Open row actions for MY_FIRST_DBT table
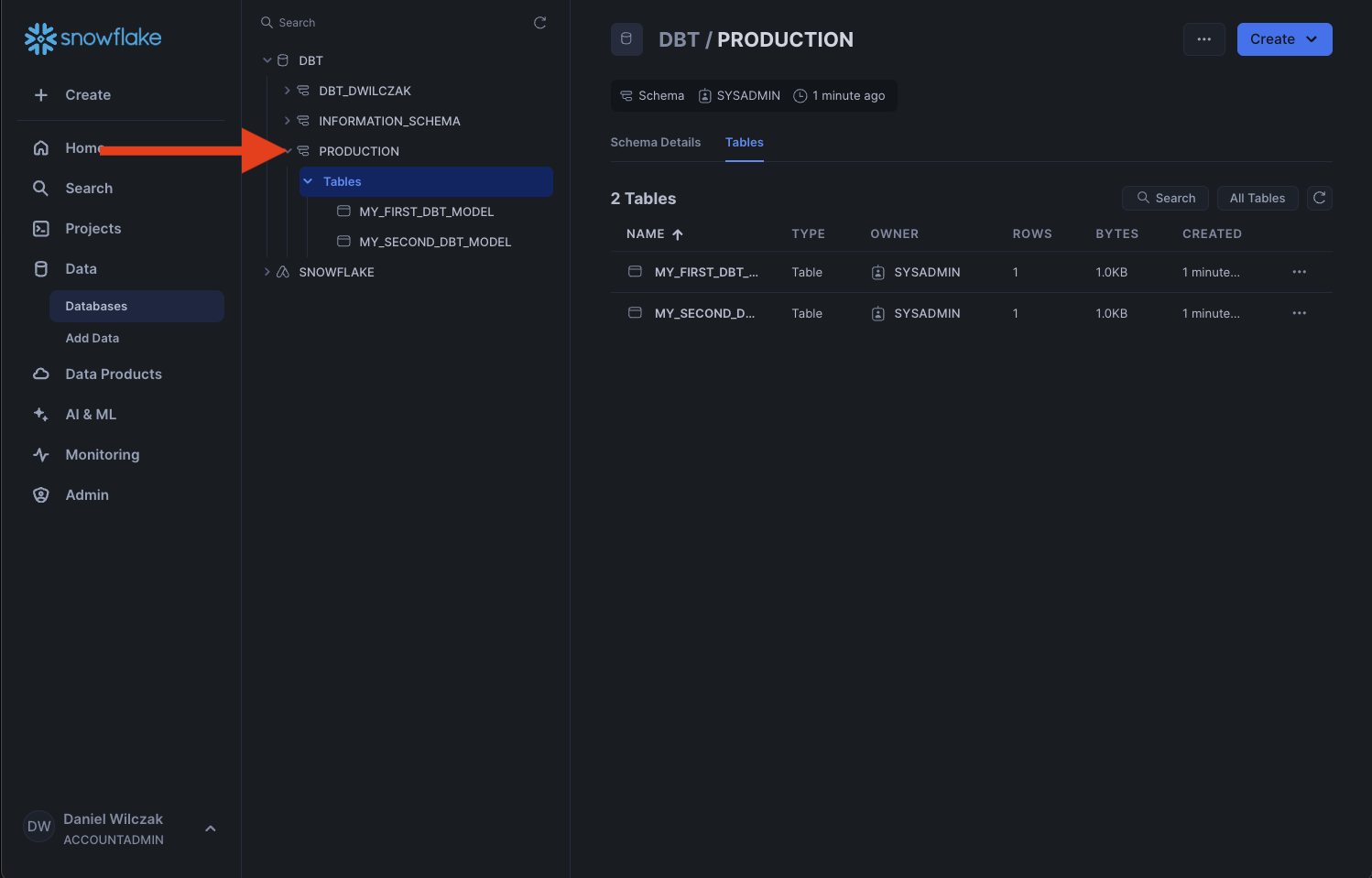The image size is (1372, 878). coord(1300,272)
